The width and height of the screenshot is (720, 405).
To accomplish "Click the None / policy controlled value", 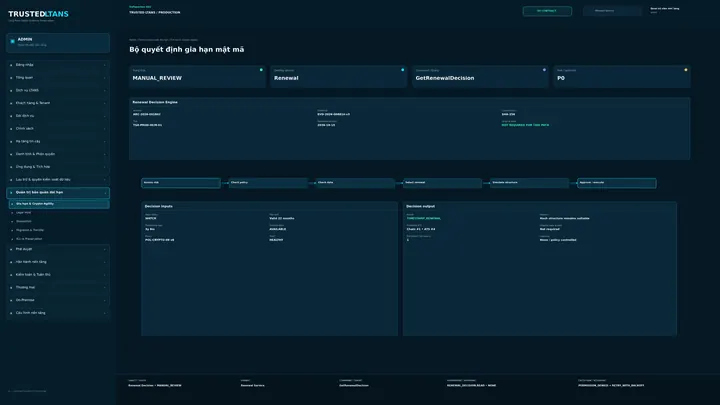I will (x=558, y=240).
